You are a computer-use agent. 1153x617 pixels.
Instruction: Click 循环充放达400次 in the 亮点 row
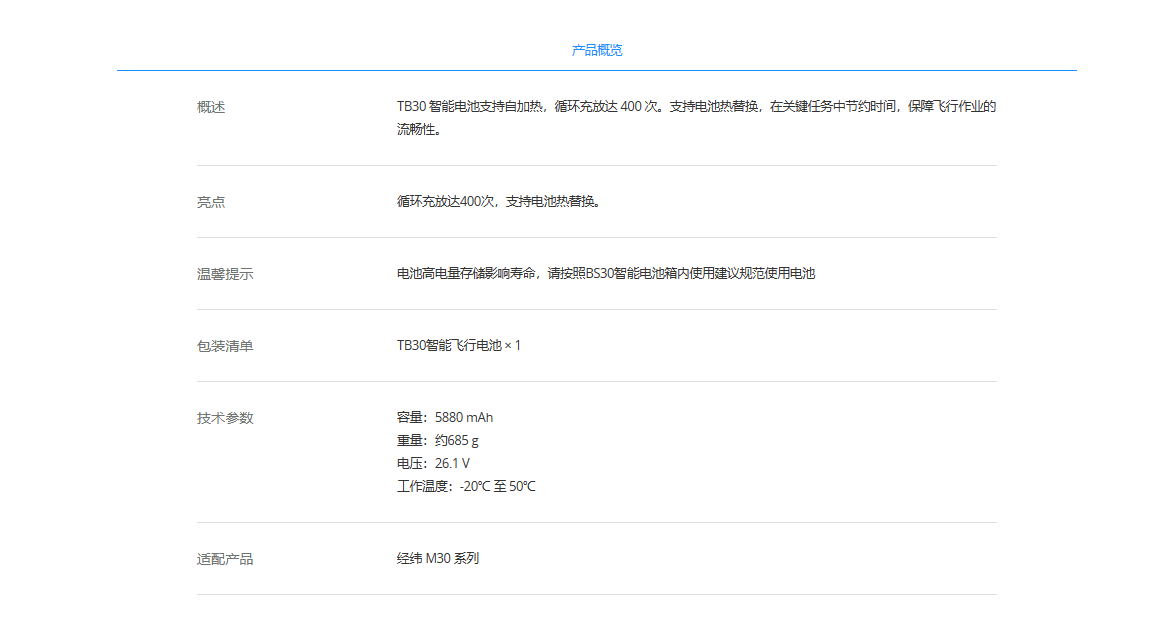click(x=446, y=201)
